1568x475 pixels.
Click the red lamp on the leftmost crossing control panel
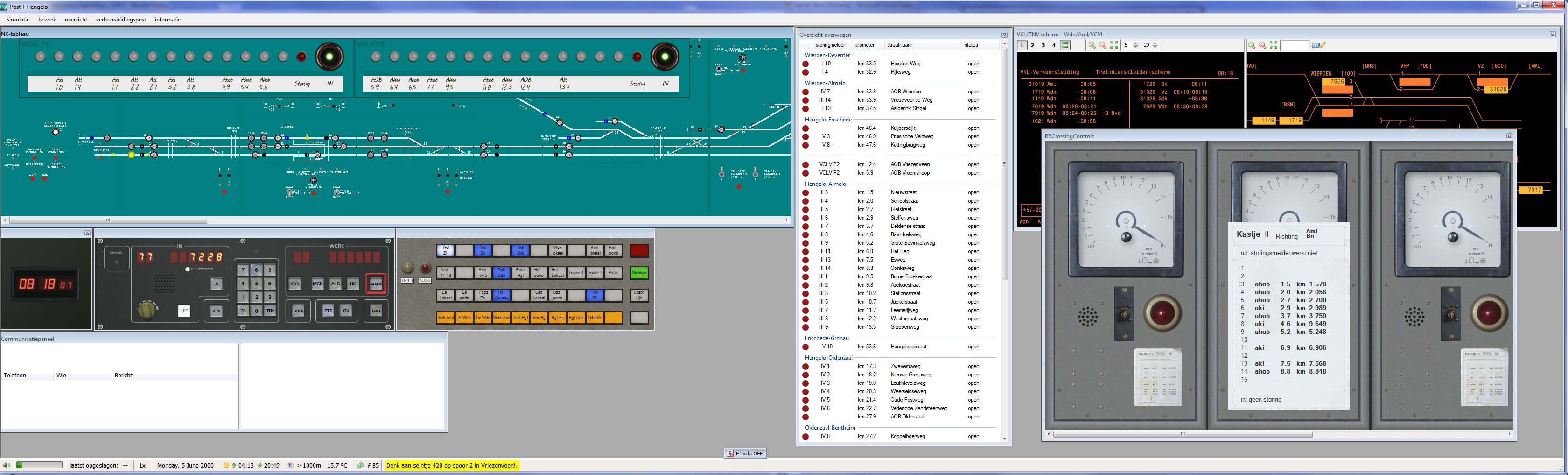(x=1162, y=313)
